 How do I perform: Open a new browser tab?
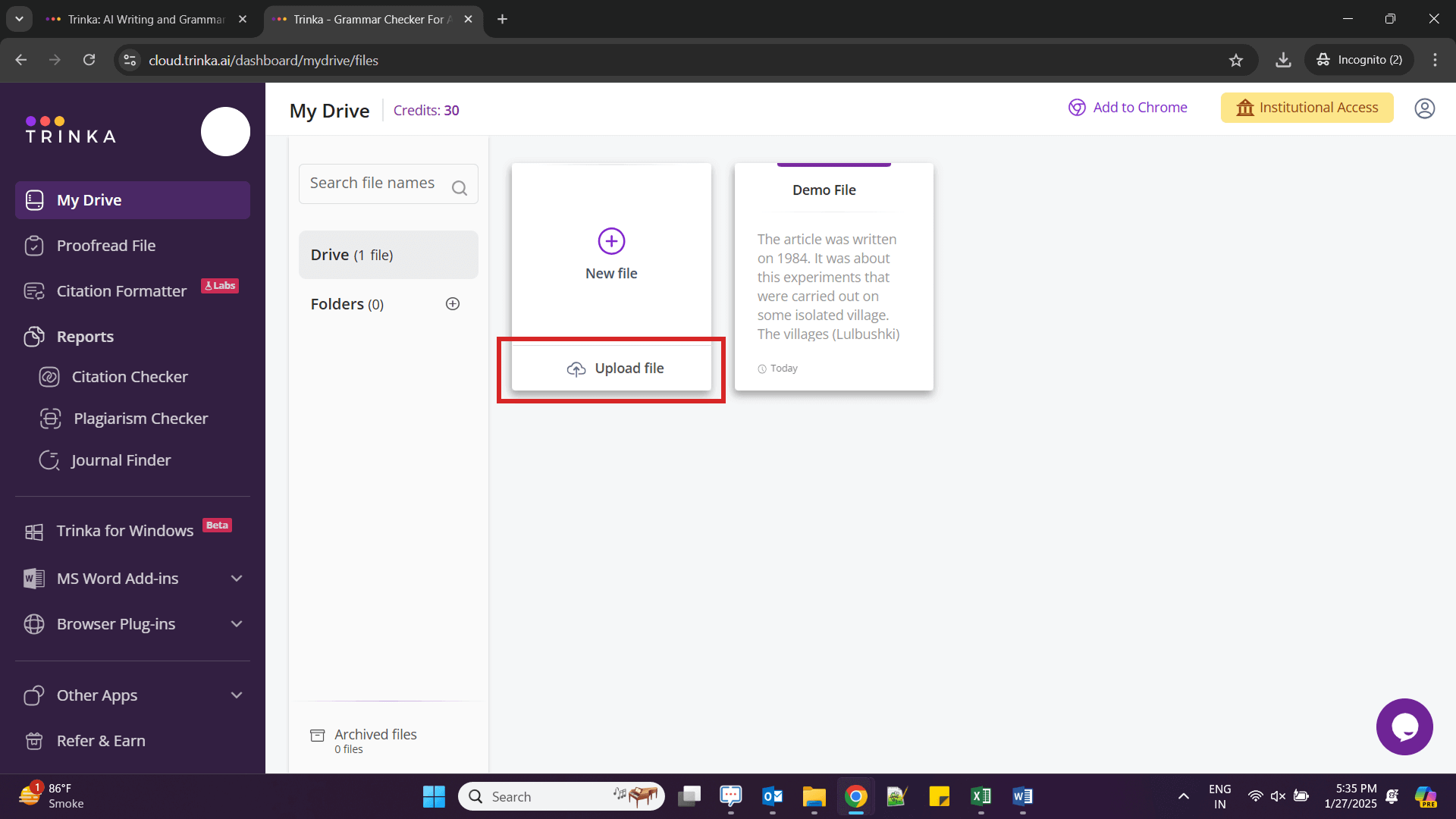502,20
